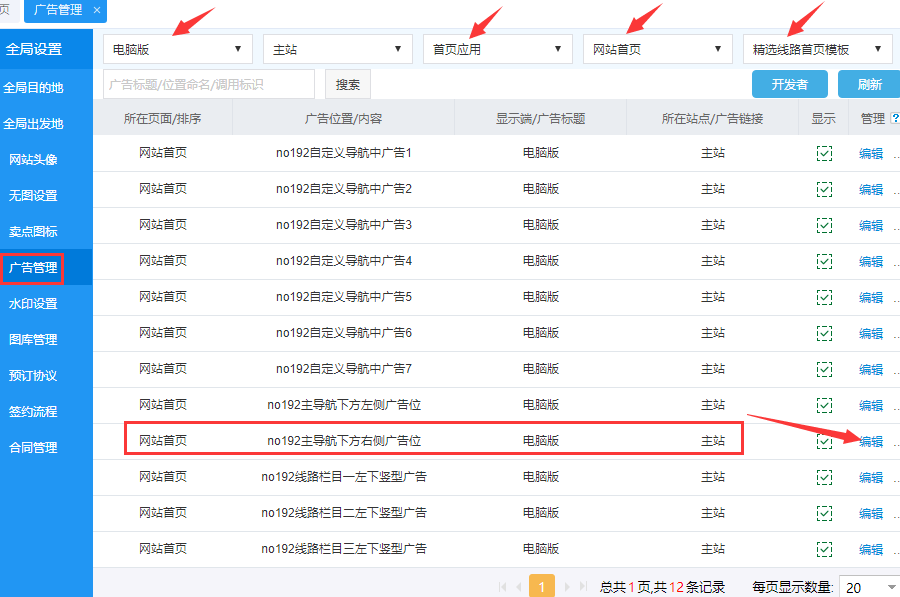The width and height of the screenshot is (900, 597).
Task: Toggle 显示 checkbox for no192主导航下方左侧广告位
Action: [824, 405]
